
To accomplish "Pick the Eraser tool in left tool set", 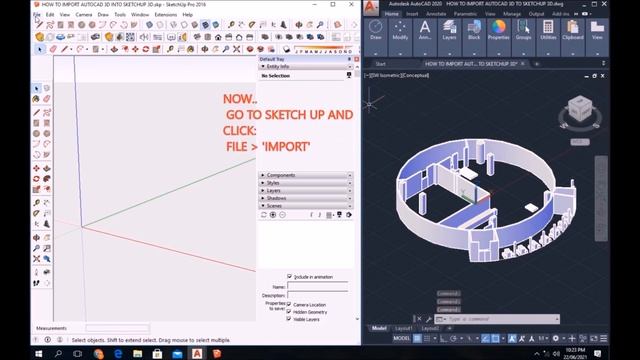I will (x=47, y=99).
